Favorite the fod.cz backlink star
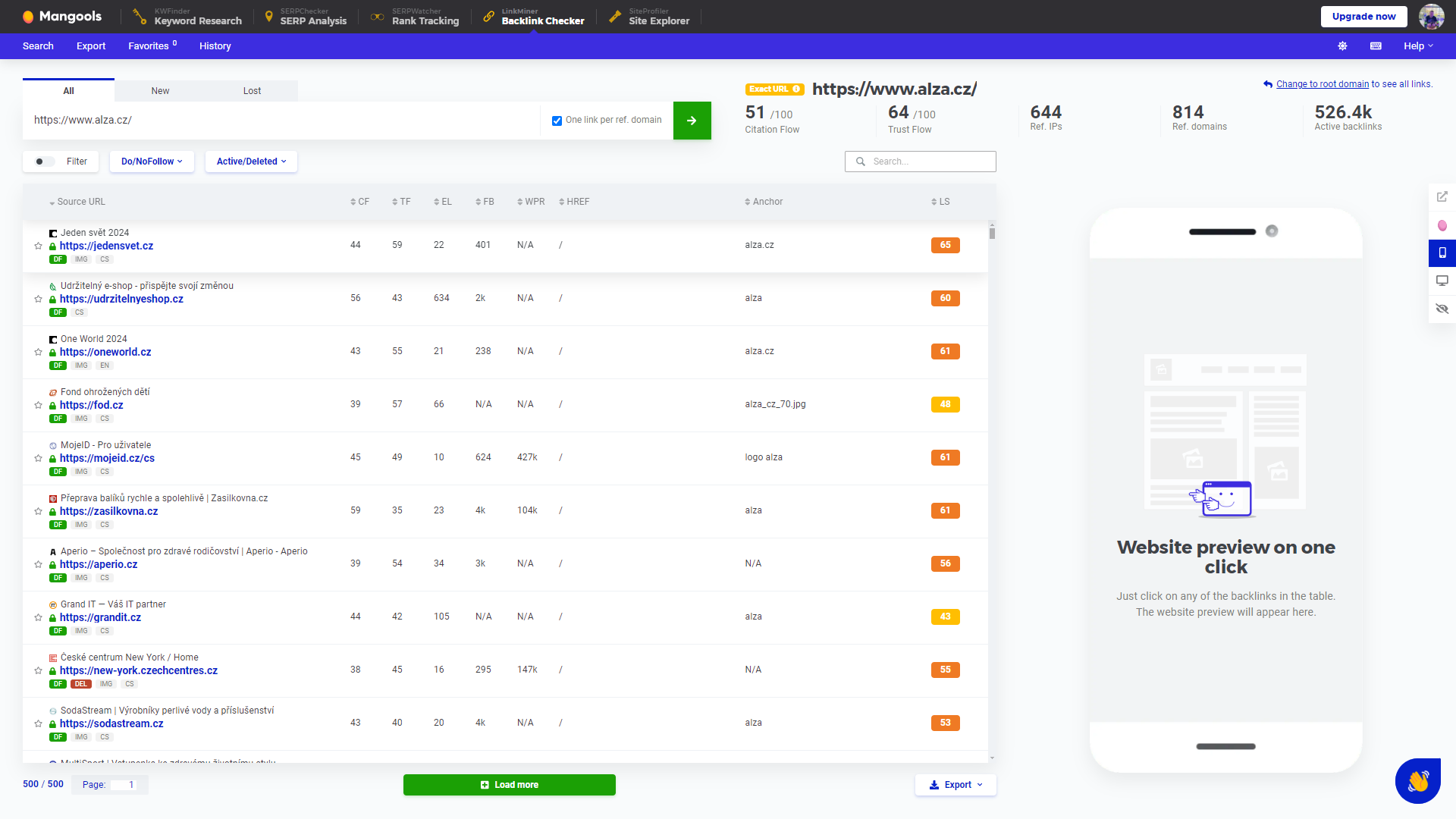This screenshot has height=819, width=1456. coord(38,405)
